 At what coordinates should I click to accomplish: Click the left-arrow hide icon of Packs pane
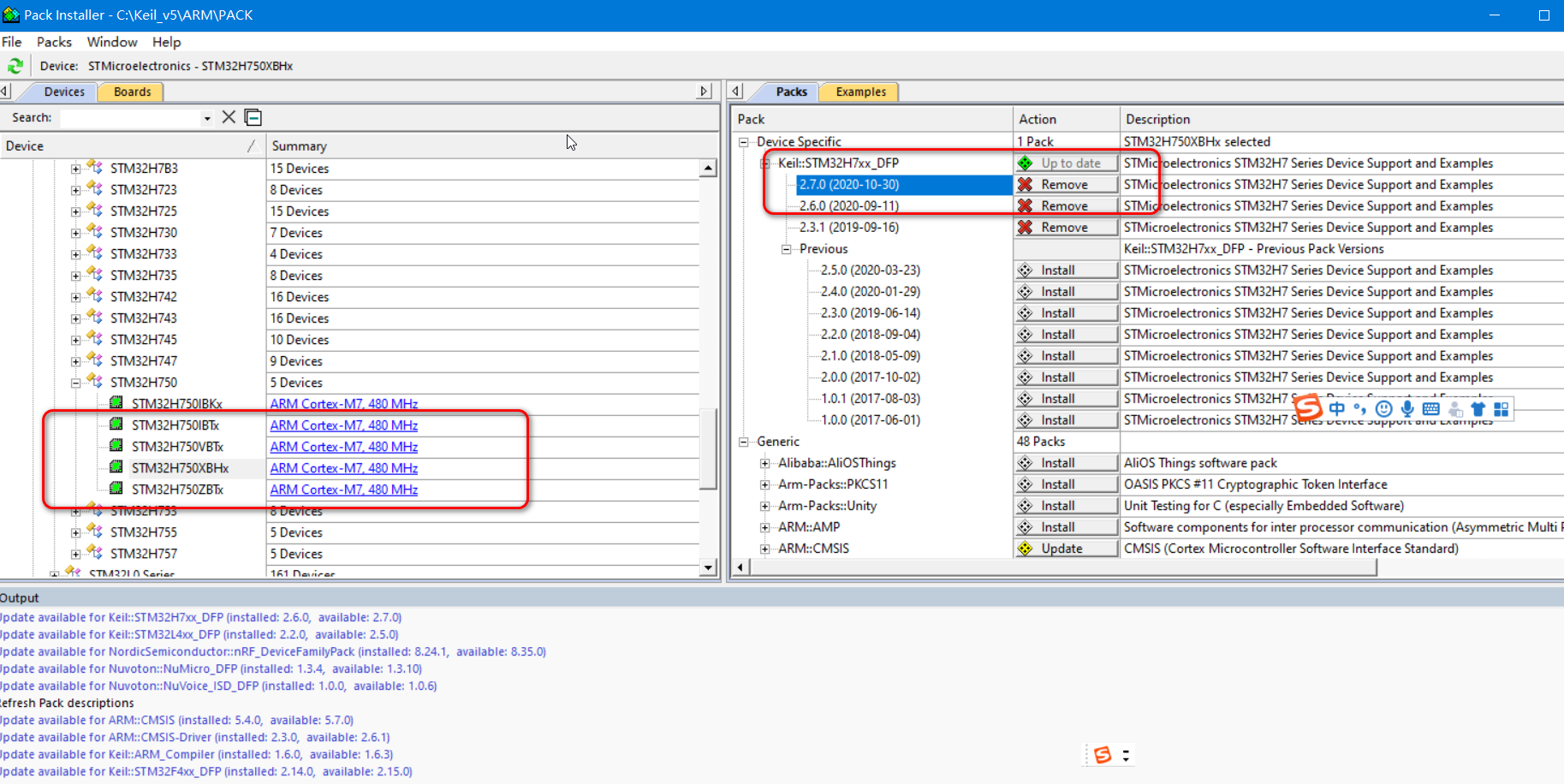click(x=736, y=91)
